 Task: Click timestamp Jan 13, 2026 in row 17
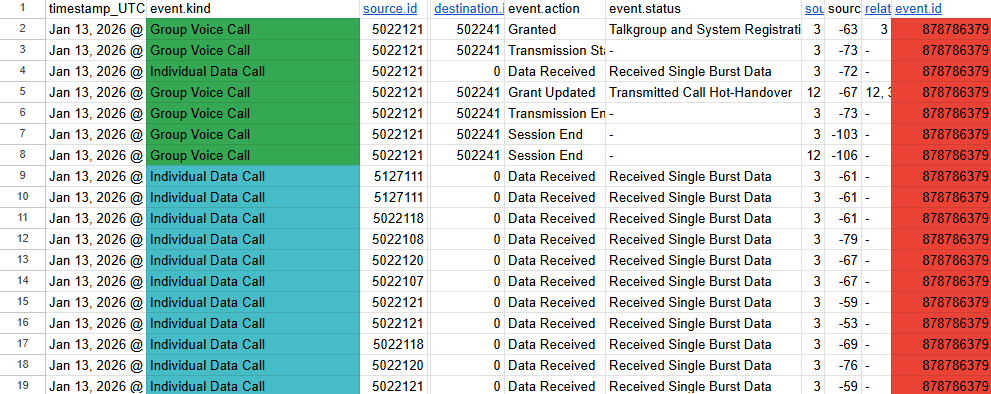pyautogui.click(x=95, y=345)
